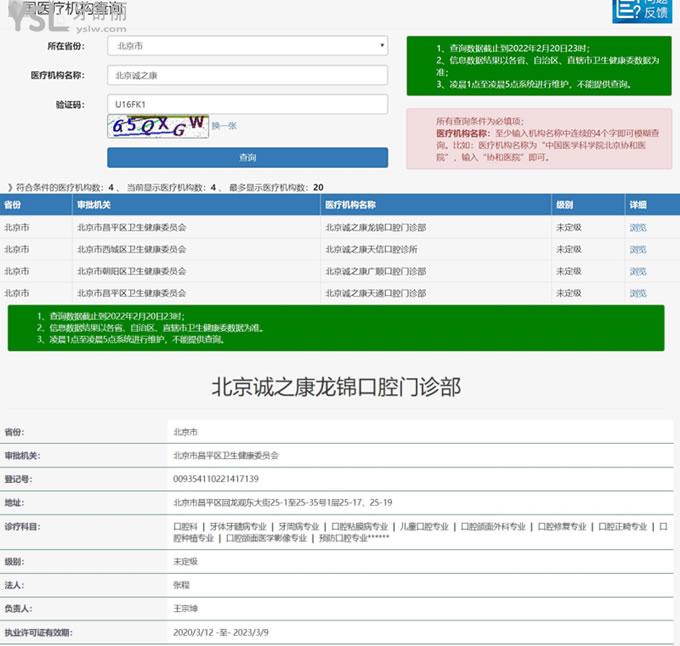
Task: Click the legal person value 张程
Action: [x=181, y=585]
